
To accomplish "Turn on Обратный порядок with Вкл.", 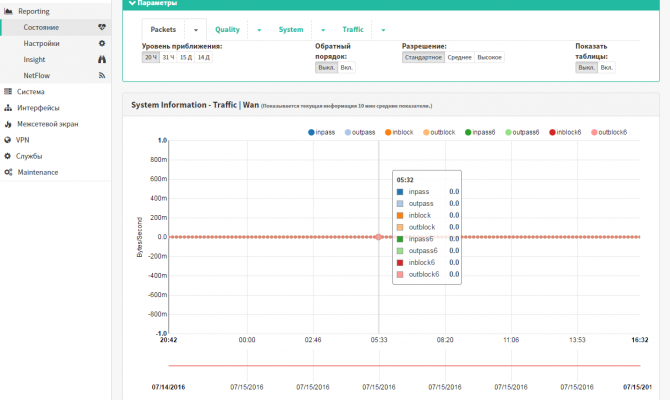I will coord(347,68).
